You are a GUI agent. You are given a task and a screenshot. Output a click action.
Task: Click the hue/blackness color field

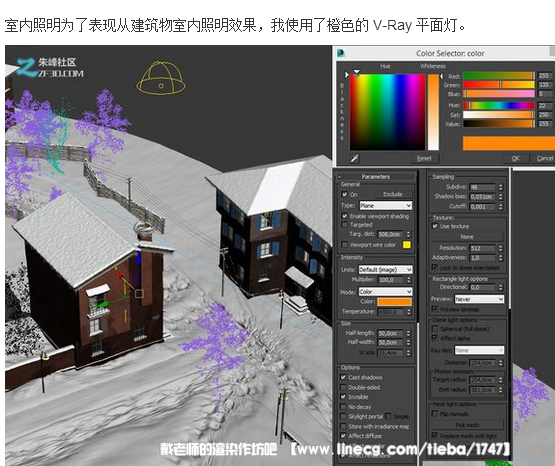[387, 112]
